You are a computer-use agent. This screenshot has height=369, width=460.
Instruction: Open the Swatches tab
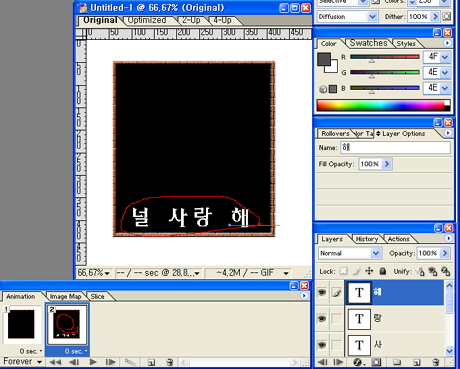(369, 43)
